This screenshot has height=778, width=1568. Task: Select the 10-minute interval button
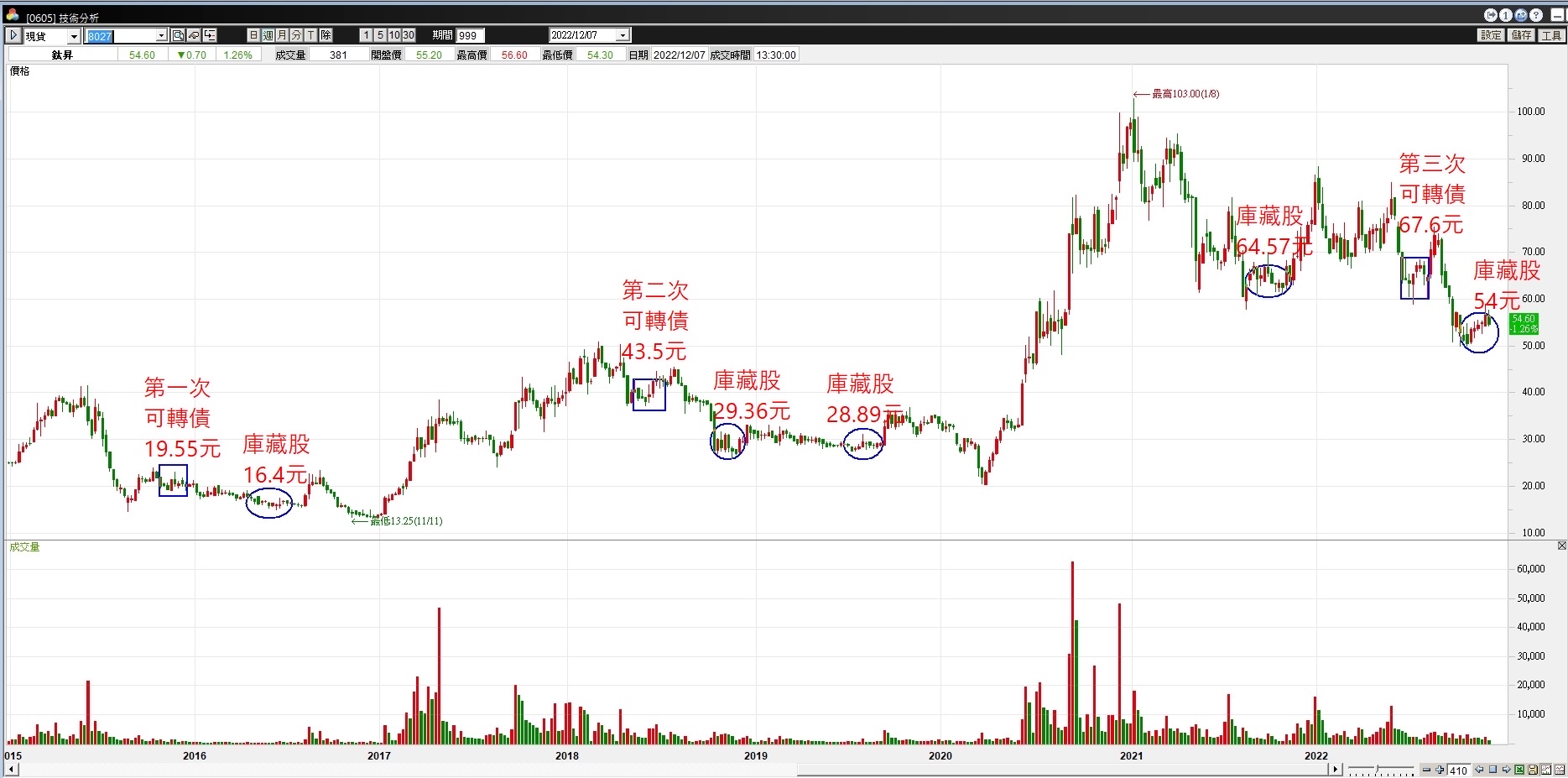pyautogui.click(x=394, y=35)
